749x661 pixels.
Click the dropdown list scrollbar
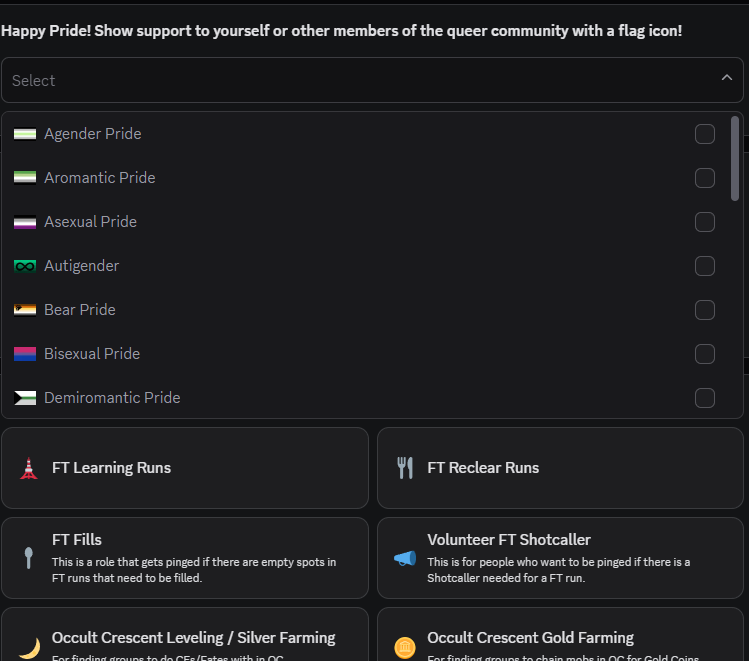(736, 150)
